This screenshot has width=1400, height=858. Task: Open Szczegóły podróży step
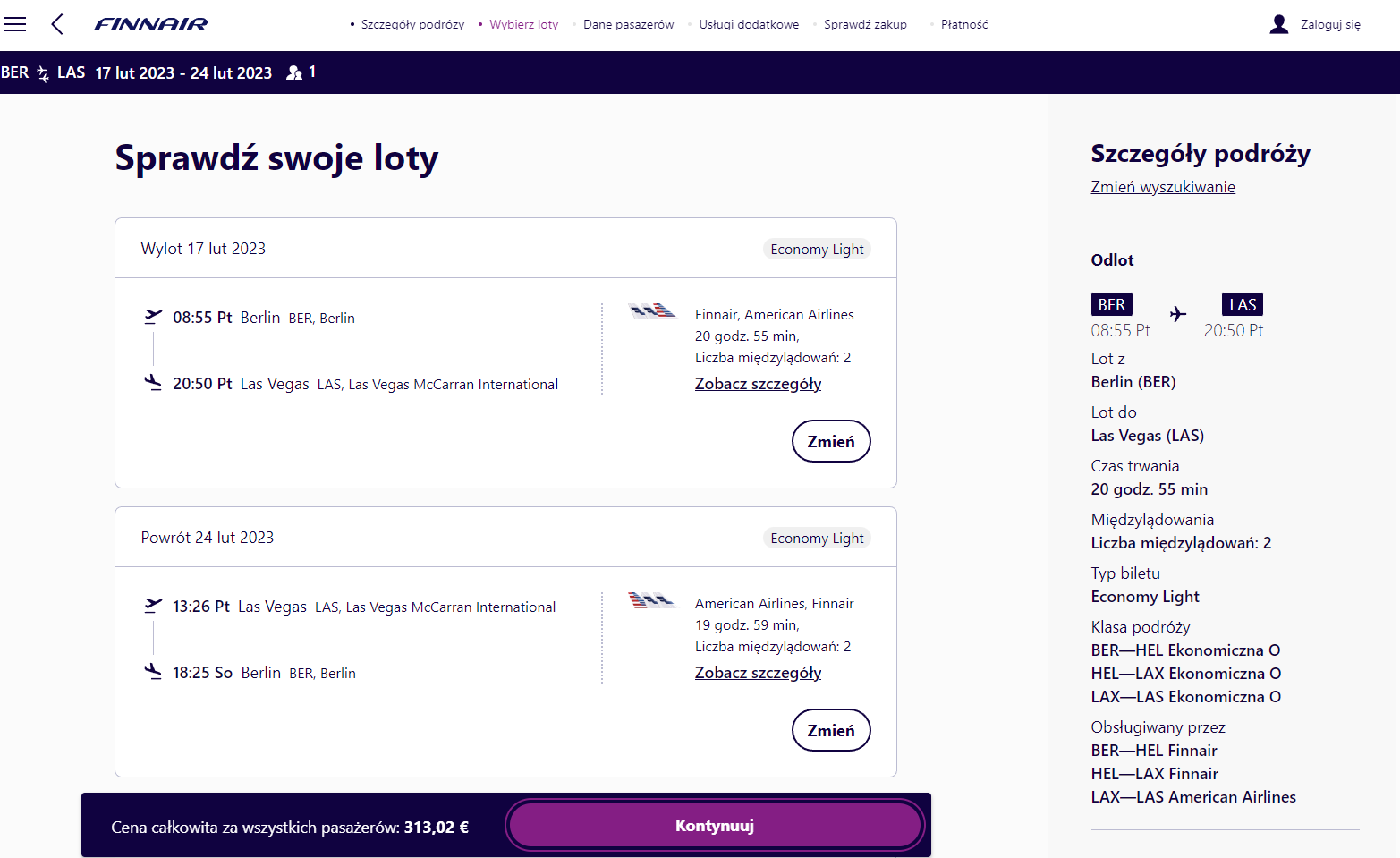click(412, 24)
